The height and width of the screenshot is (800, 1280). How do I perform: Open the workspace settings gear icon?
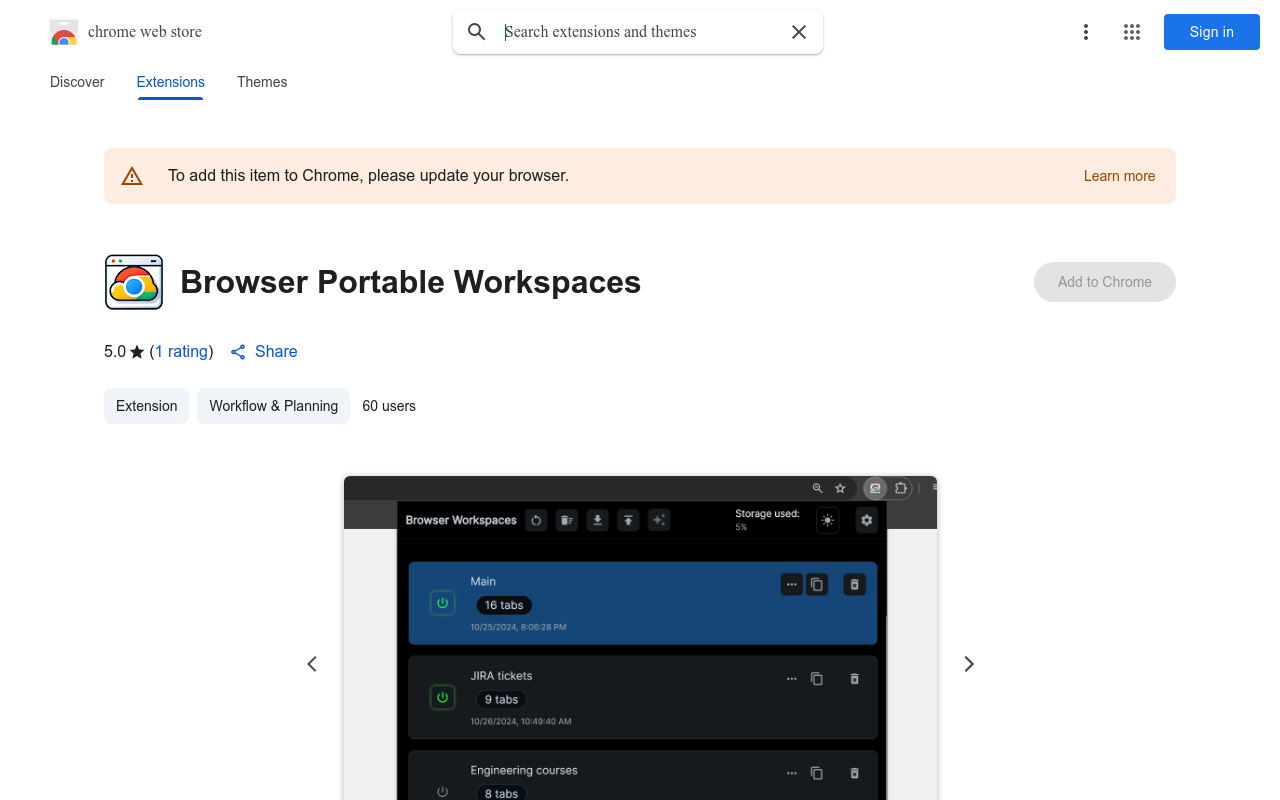tap(866, 520)
